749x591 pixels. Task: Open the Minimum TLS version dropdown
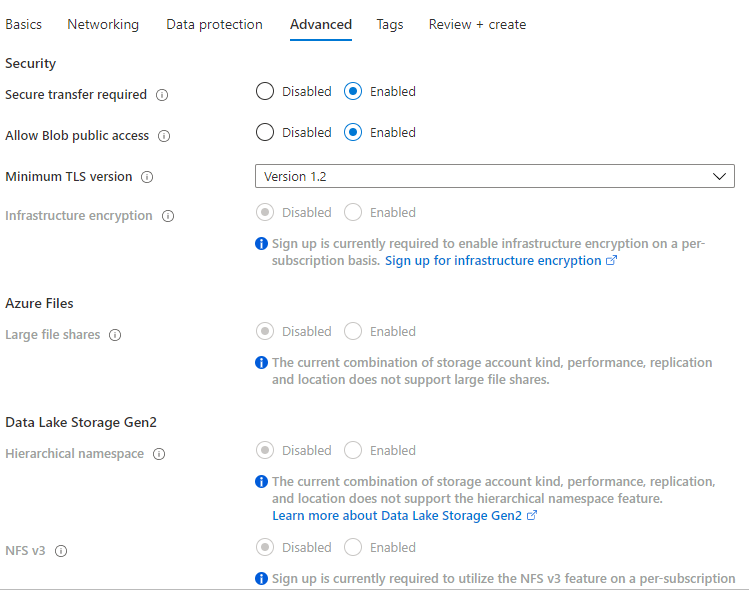click(x=494, y=176)
